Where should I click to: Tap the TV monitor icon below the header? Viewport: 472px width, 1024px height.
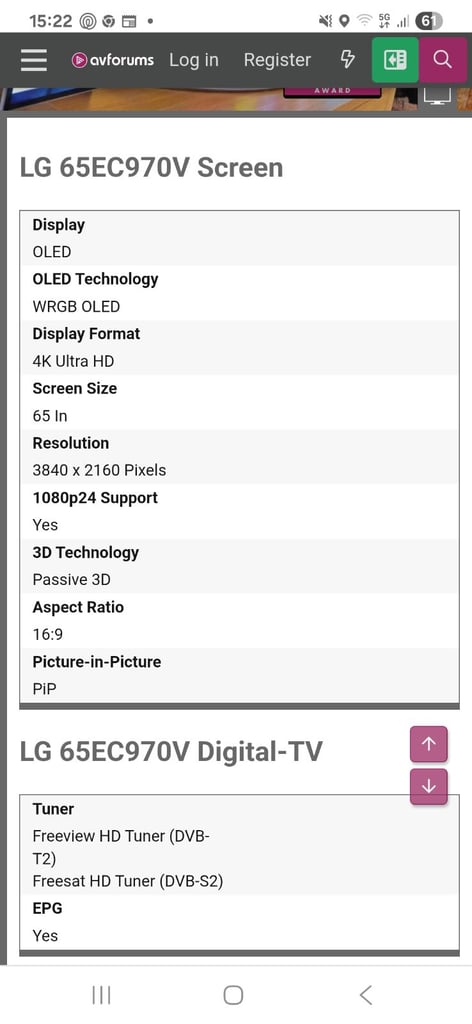tap(437, 96)
